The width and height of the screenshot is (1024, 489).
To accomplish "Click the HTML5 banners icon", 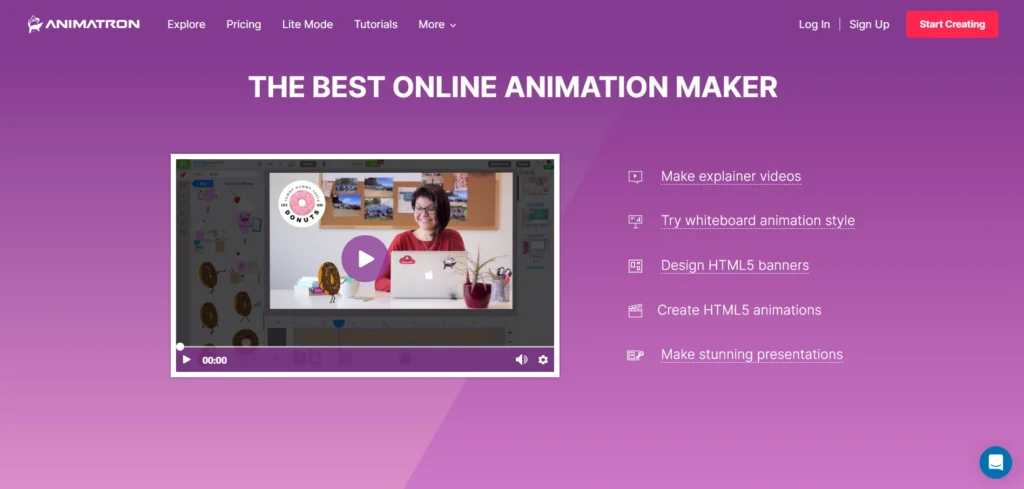I will tap(635, 266).
